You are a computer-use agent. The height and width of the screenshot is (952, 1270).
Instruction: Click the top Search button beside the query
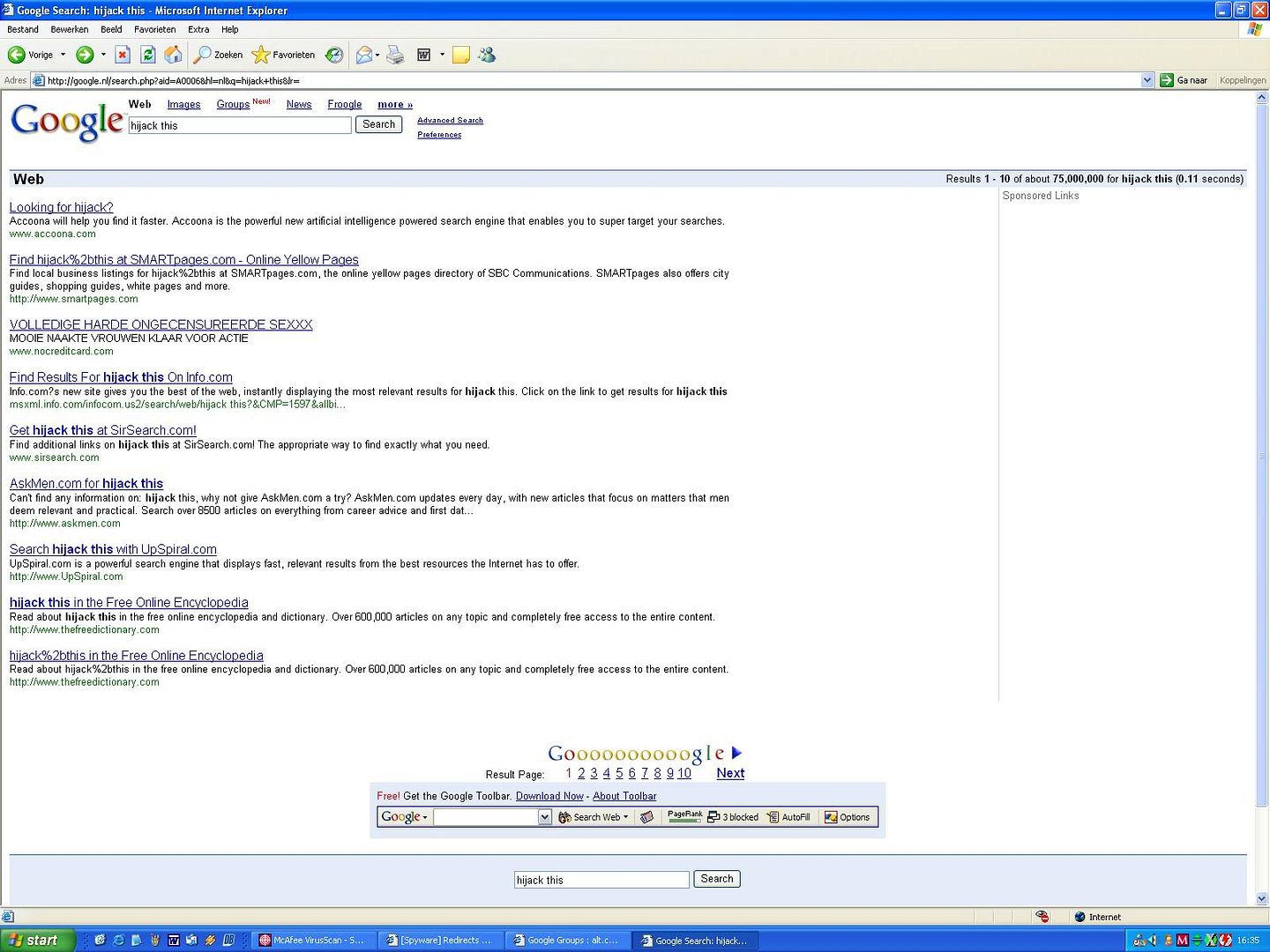(x=378, y=124)
